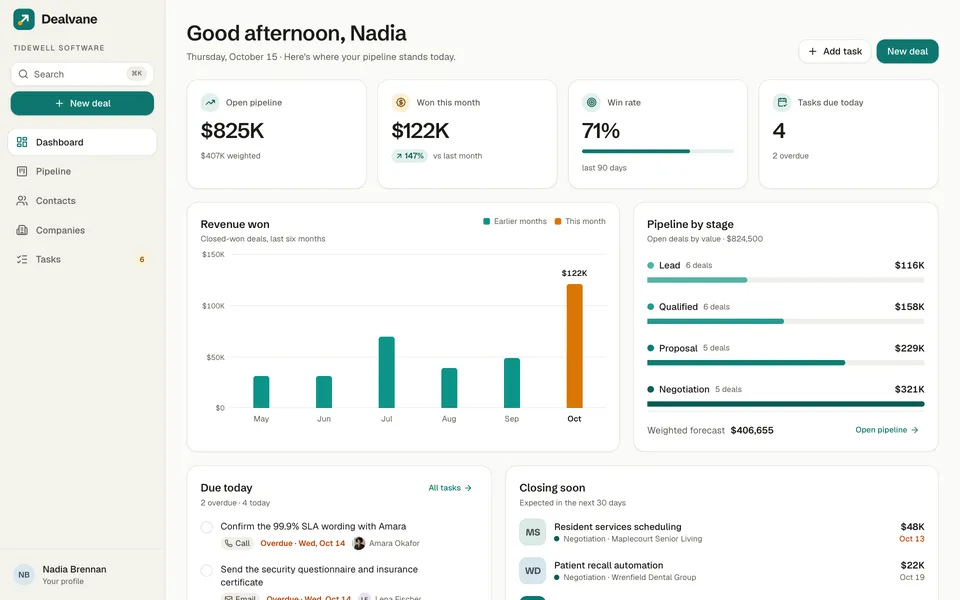
Task: Click Amara Okafor's avatar photo
Action: [359, 543]
